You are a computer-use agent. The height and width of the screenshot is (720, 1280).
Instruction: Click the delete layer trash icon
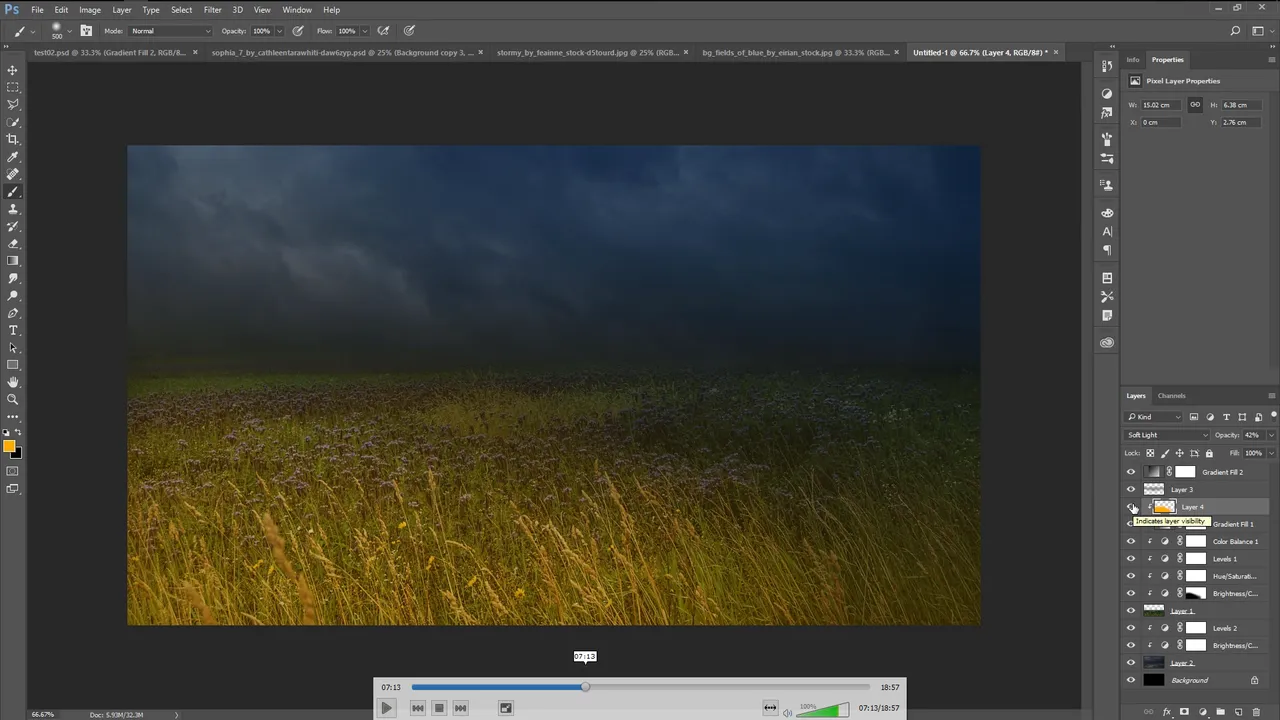(1258, 712)
